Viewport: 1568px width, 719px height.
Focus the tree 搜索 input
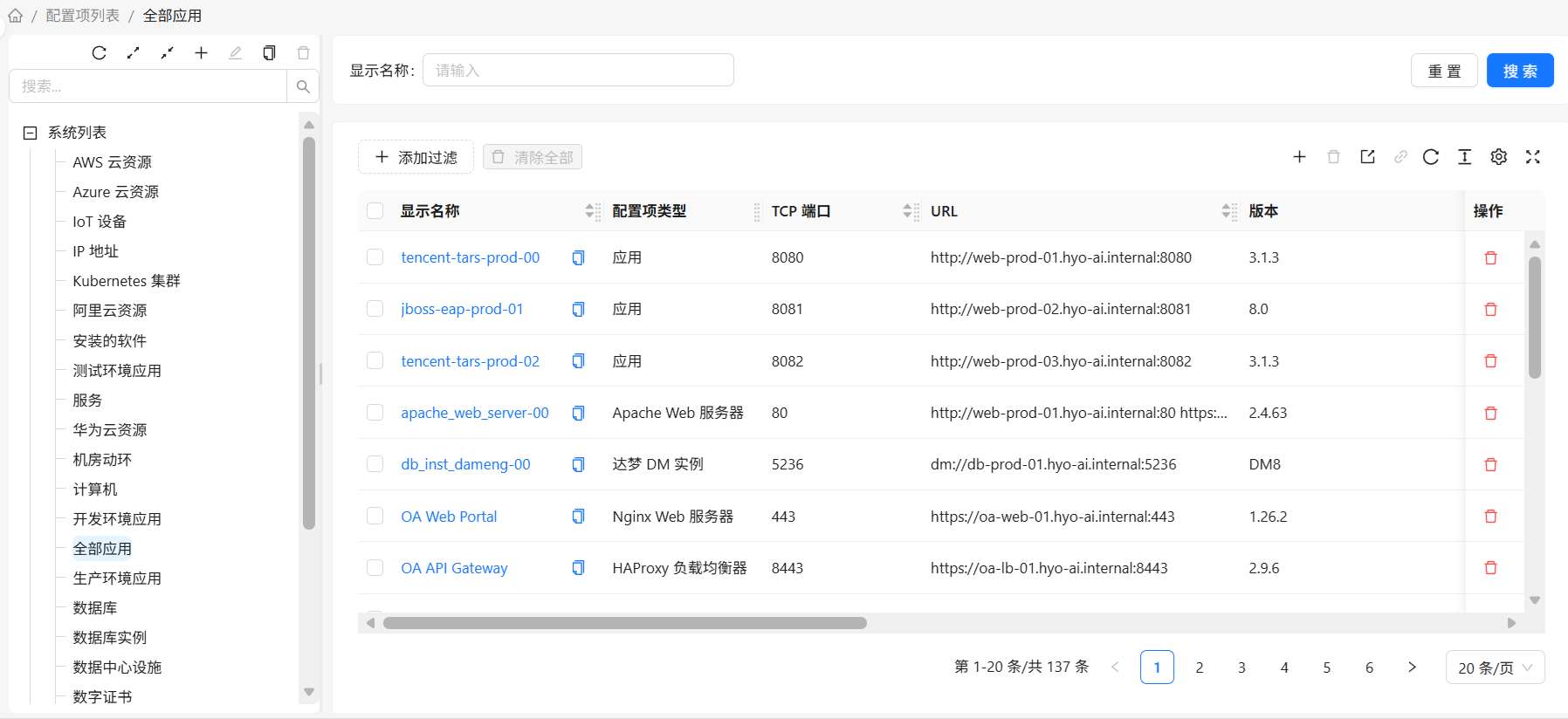tap(148, 86)
